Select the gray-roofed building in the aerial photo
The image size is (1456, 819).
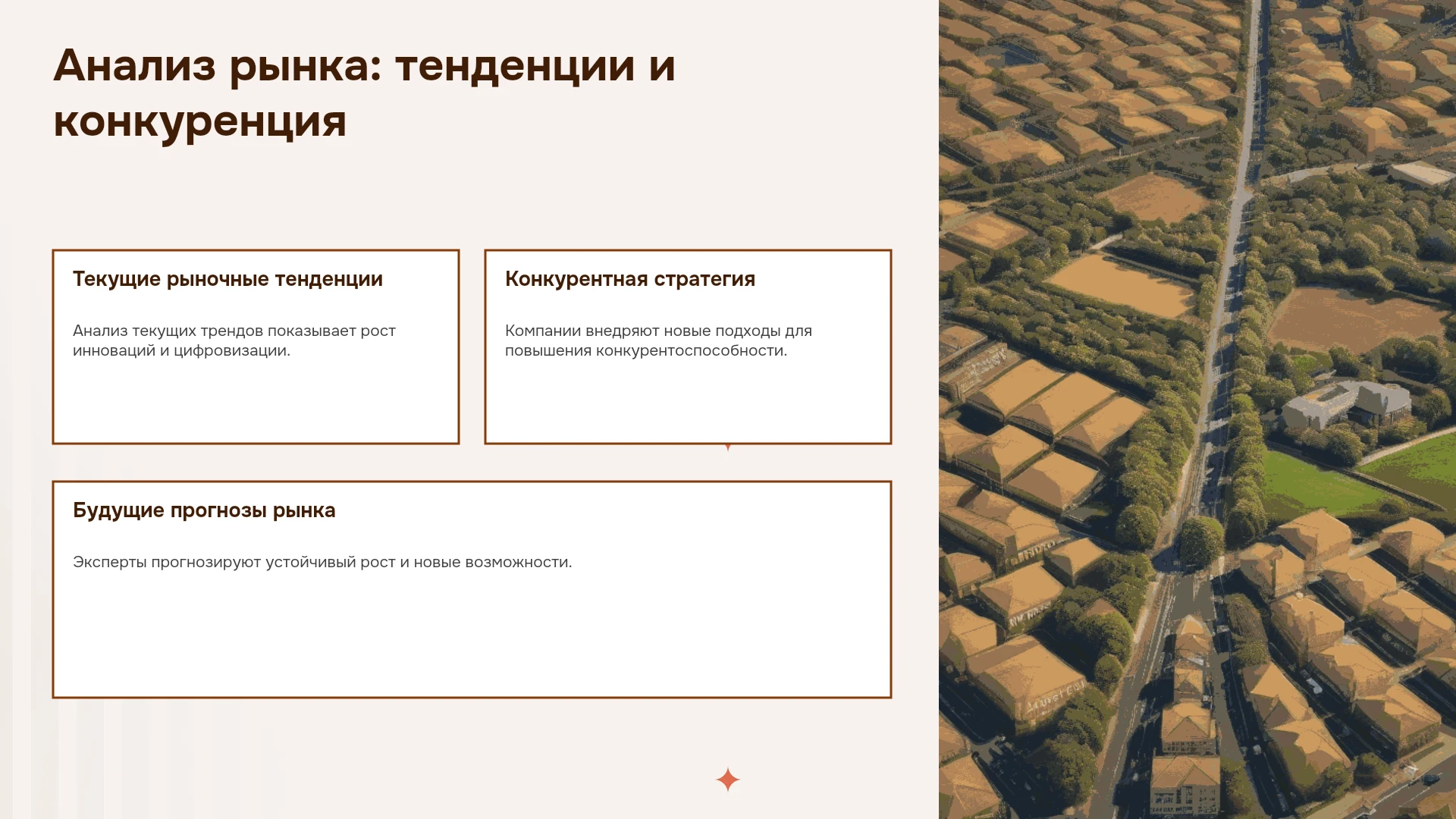pos(1346,403)
